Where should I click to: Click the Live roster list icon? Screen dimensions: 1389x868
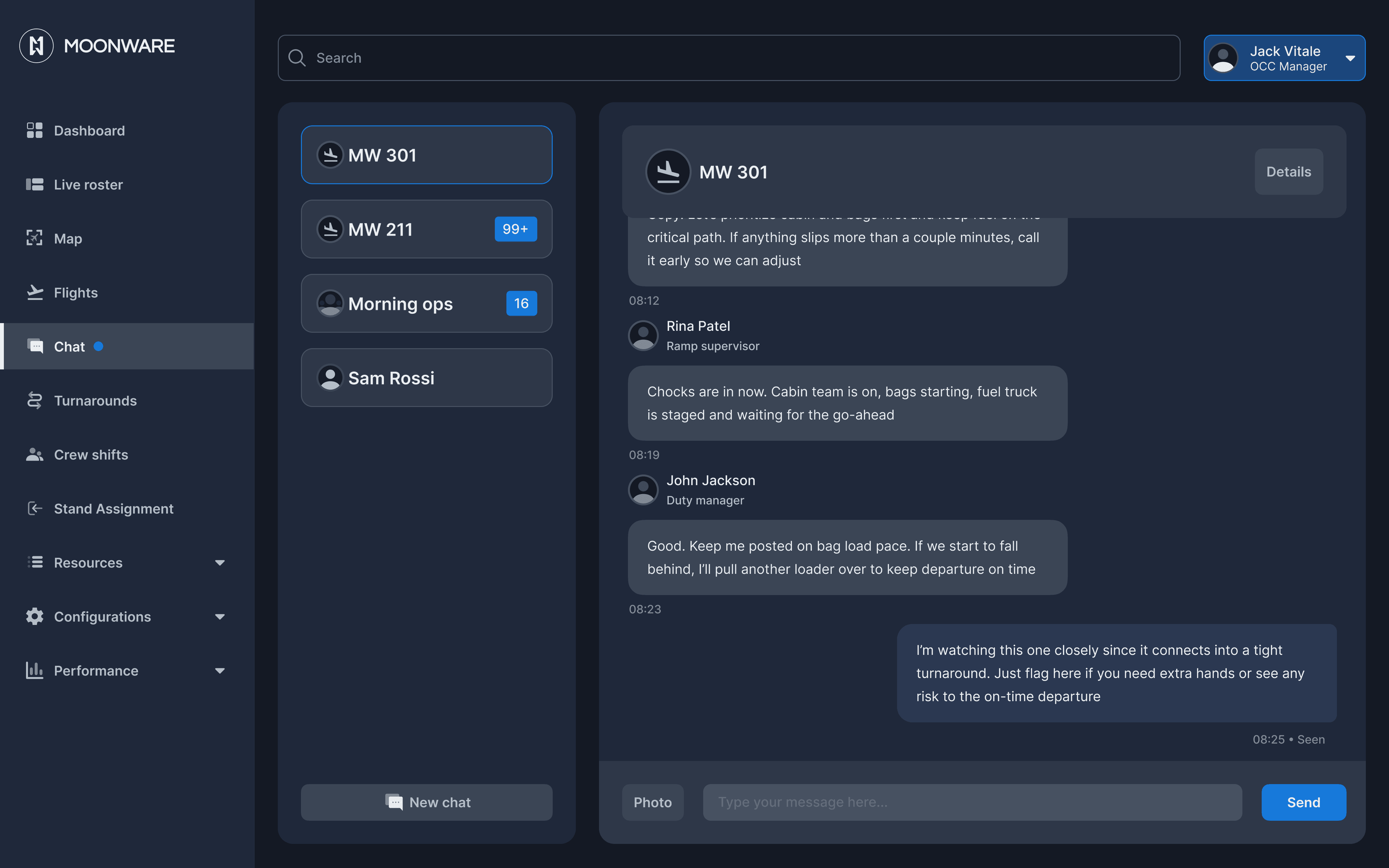coord(34,184)
